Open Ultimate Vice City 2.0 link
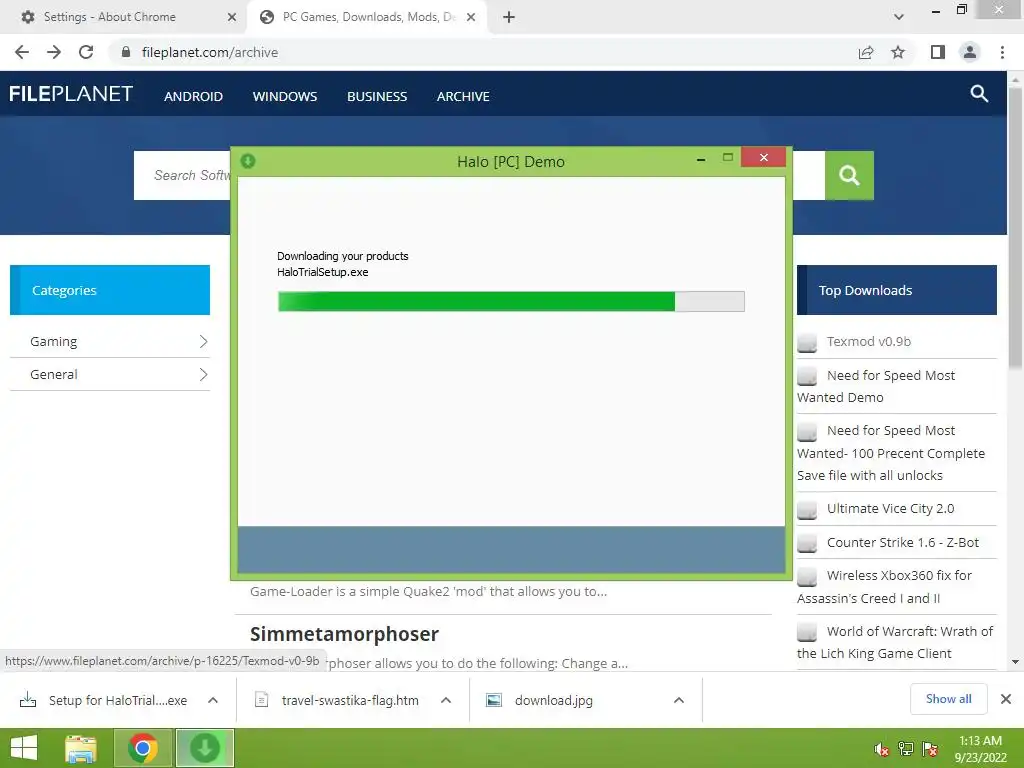This screenshot has height=768, width=1024. click(890, 509)
